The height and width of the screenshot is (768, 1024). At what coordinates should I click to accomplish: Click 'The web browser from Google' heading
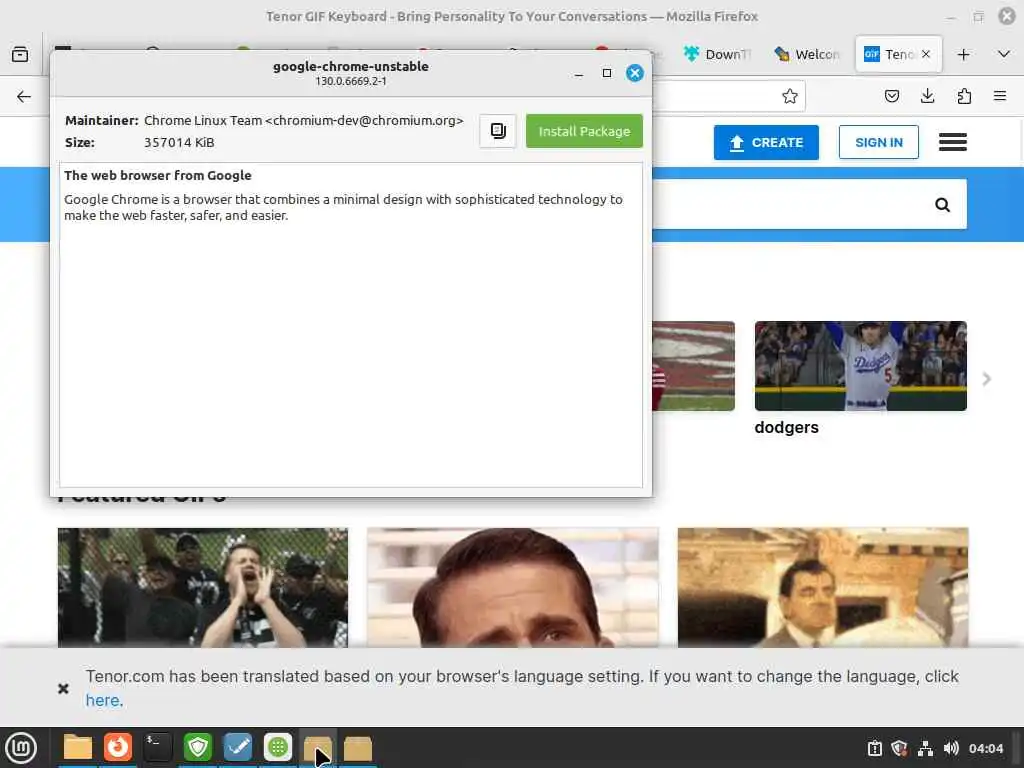pos(157,176)
